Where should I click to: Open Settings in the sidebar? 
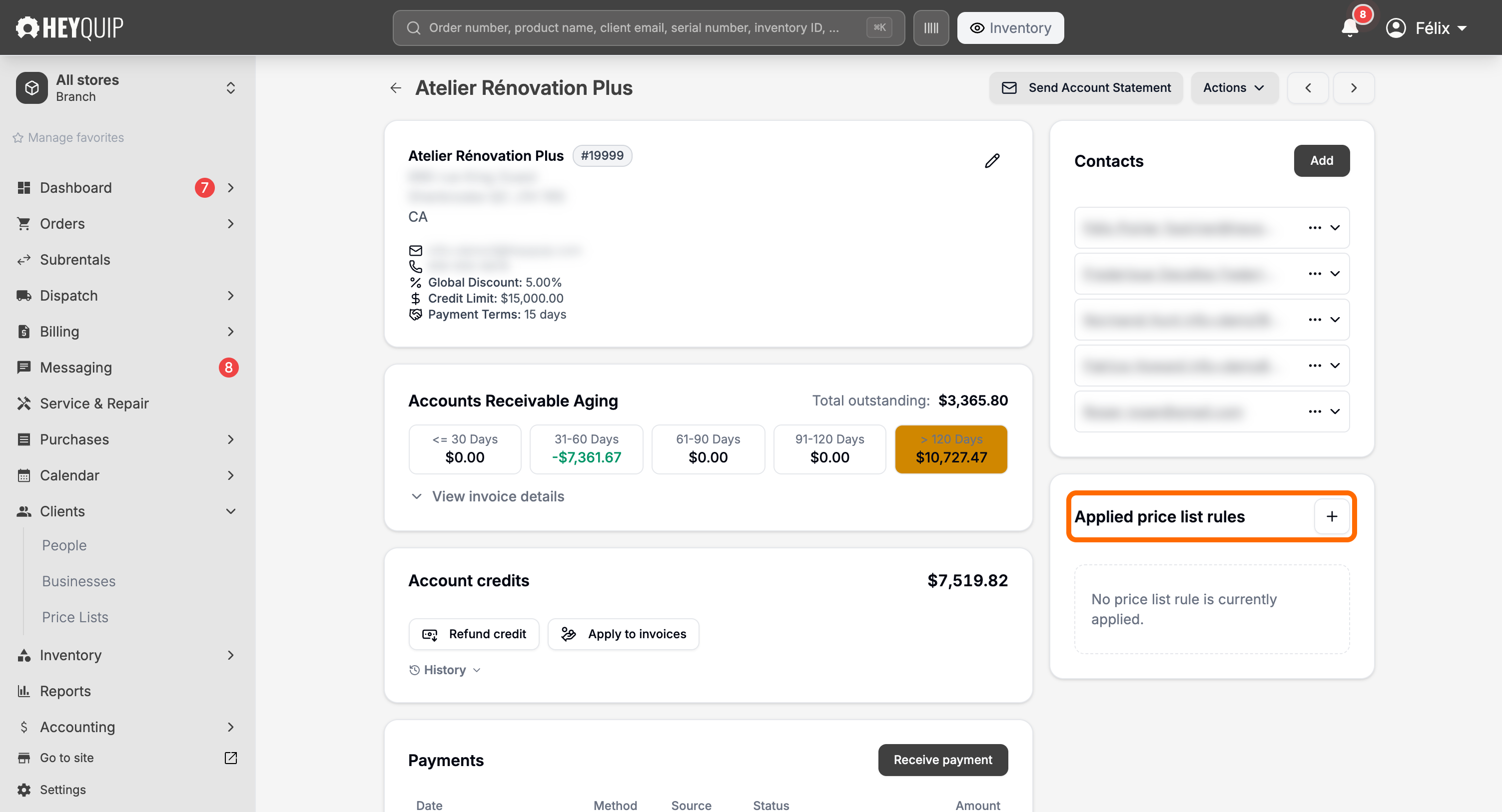click(x=62, y=790)
